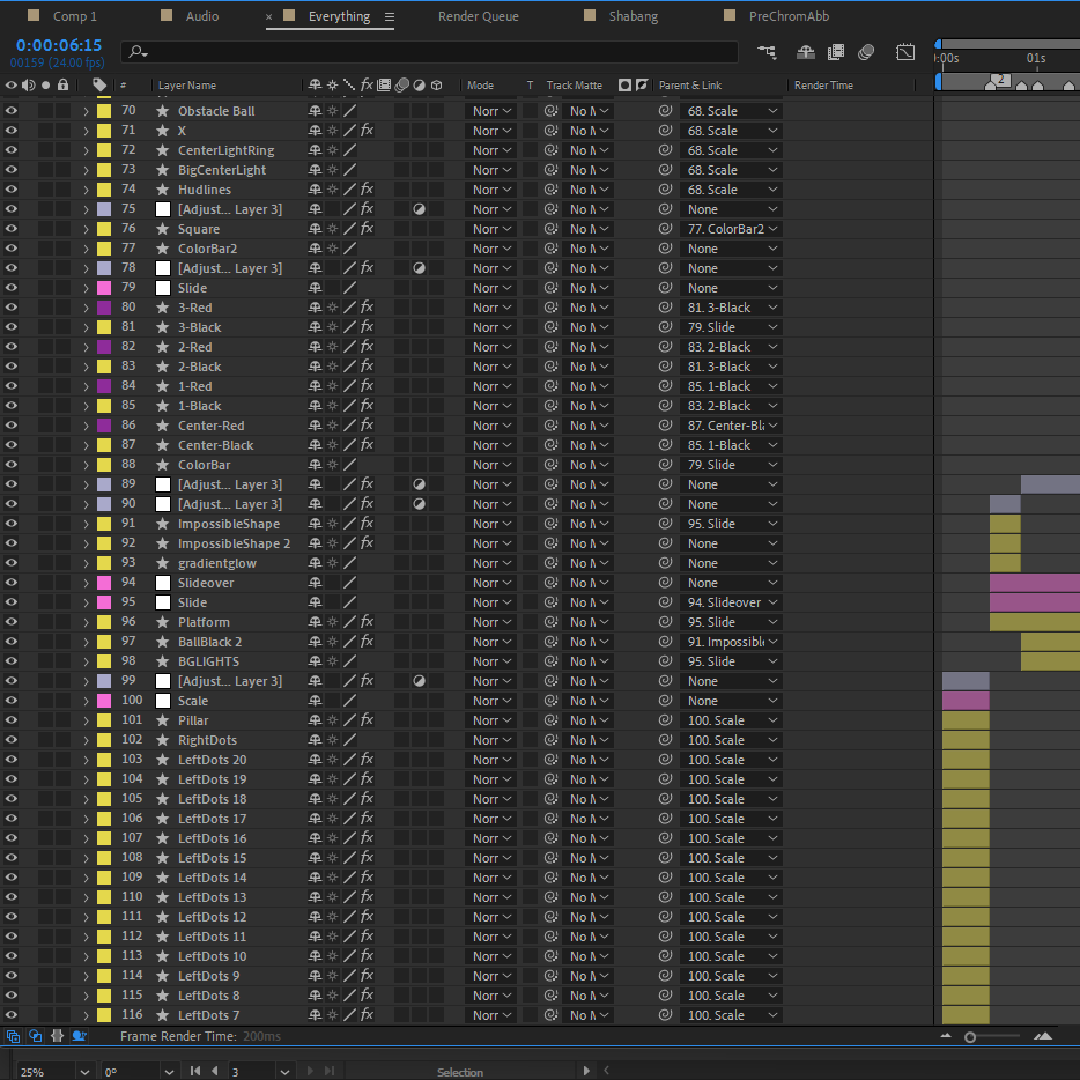Click the timeline marker labeled 2
Viewport: 1080px width, 1080px height.
pyautogui.click(x=1001, y=81)
